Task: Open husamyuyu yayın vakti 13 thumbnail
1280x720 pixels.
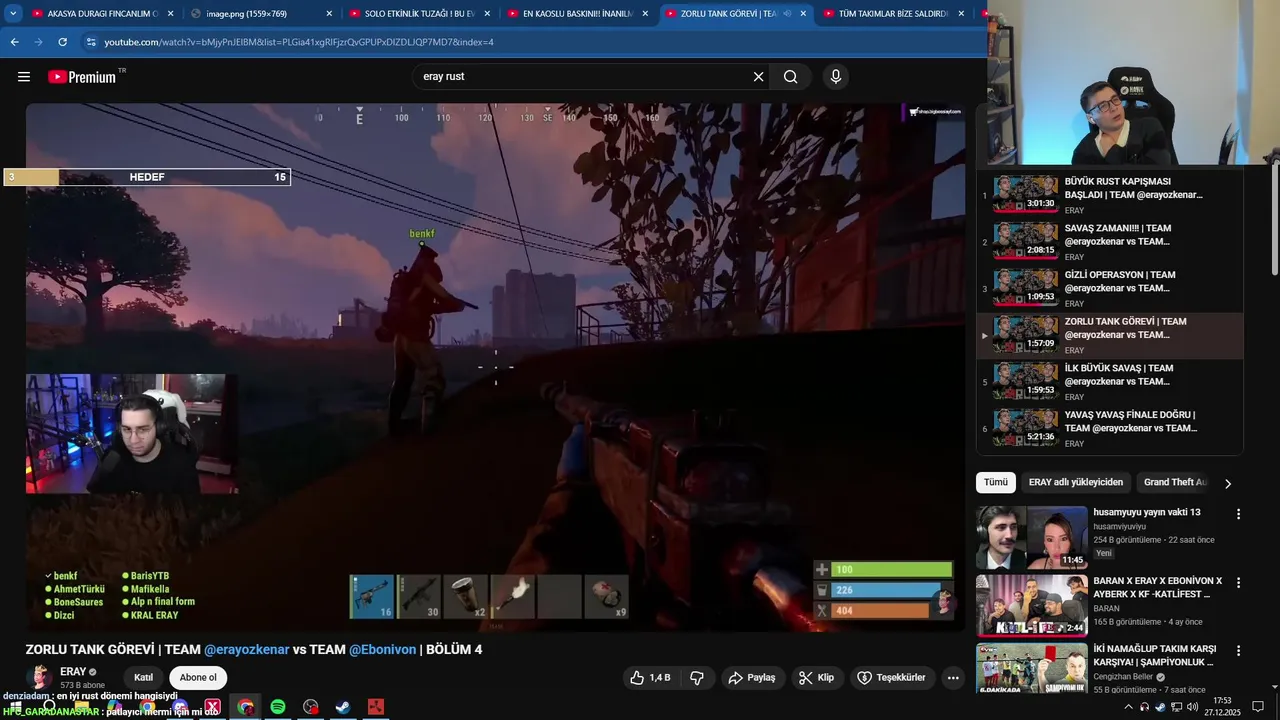Action: tap(1032, 537)
